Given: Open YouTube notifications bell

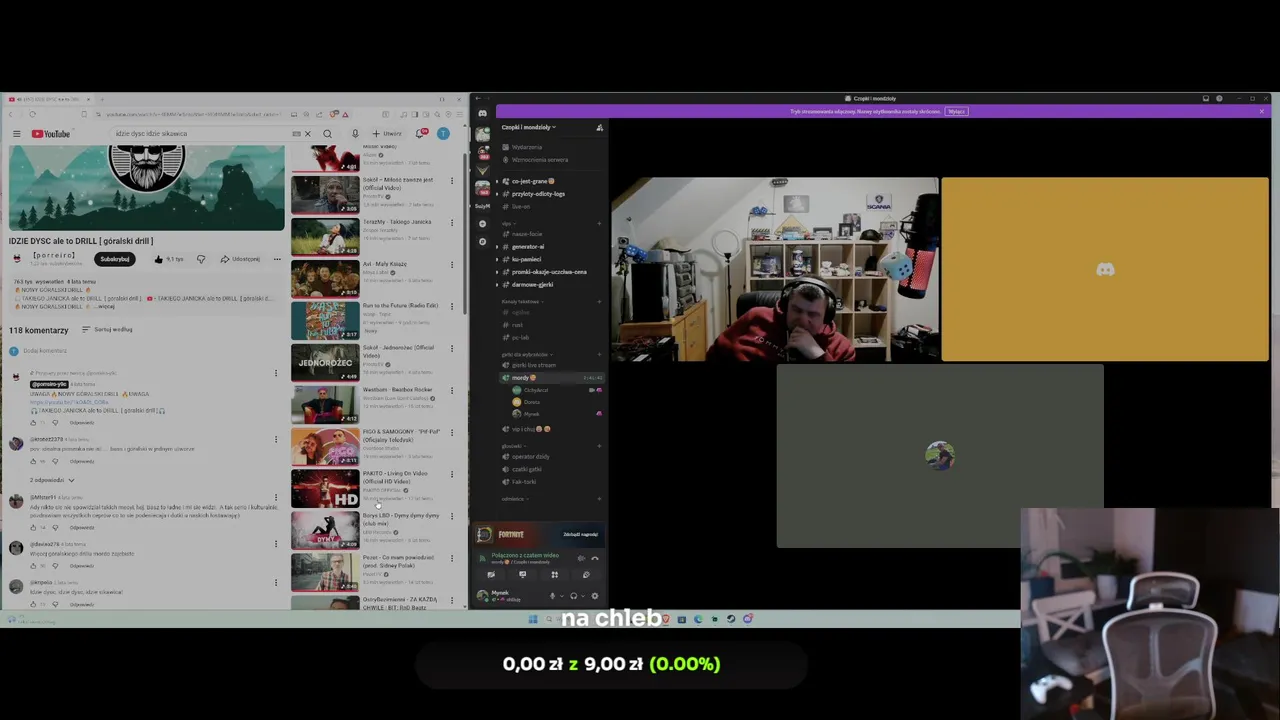Looking at the screenshot, I should coord(421,133).
